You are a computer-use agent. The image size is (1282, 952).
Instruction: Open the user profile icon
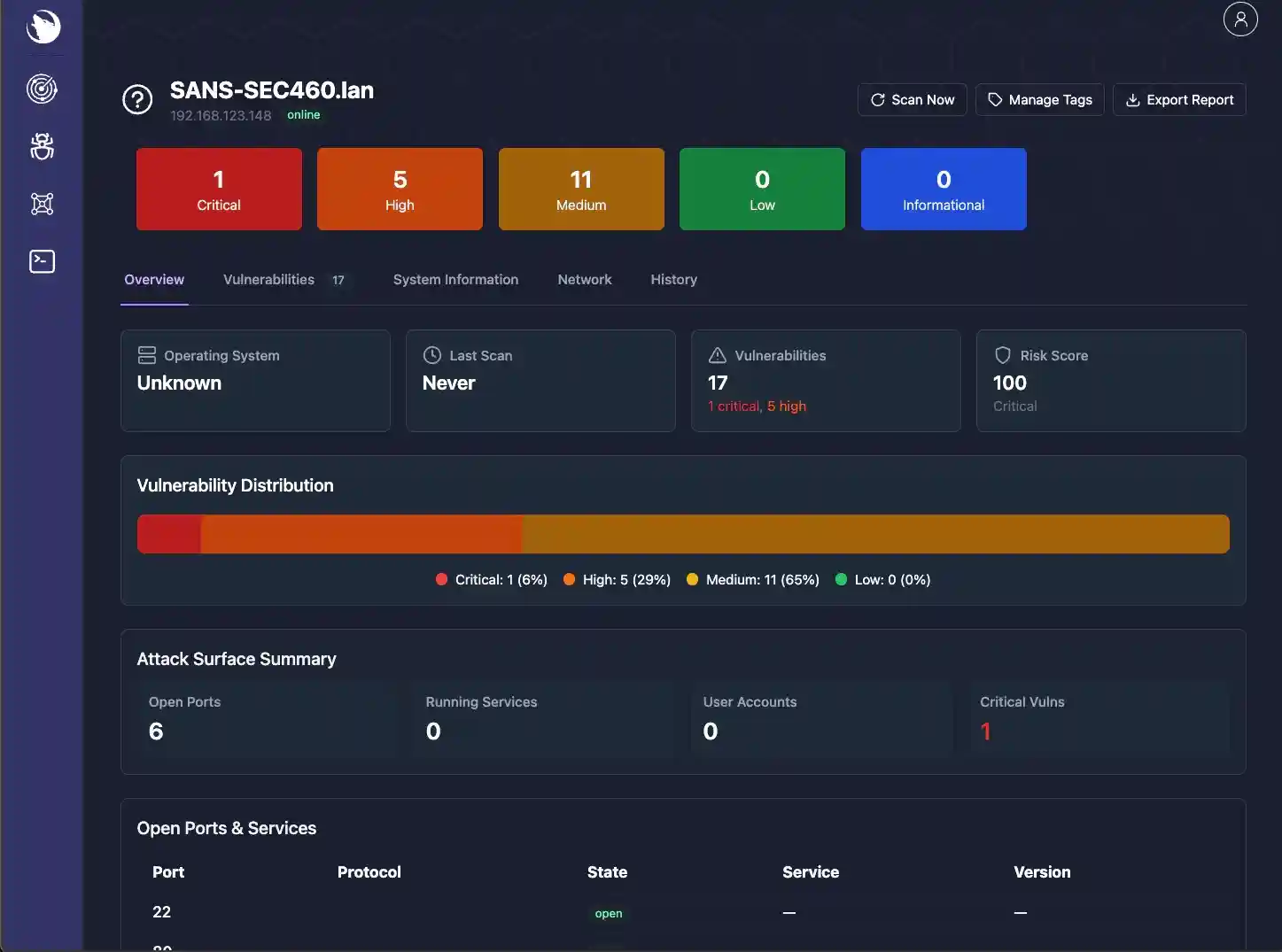click(x=1240, y=19)
